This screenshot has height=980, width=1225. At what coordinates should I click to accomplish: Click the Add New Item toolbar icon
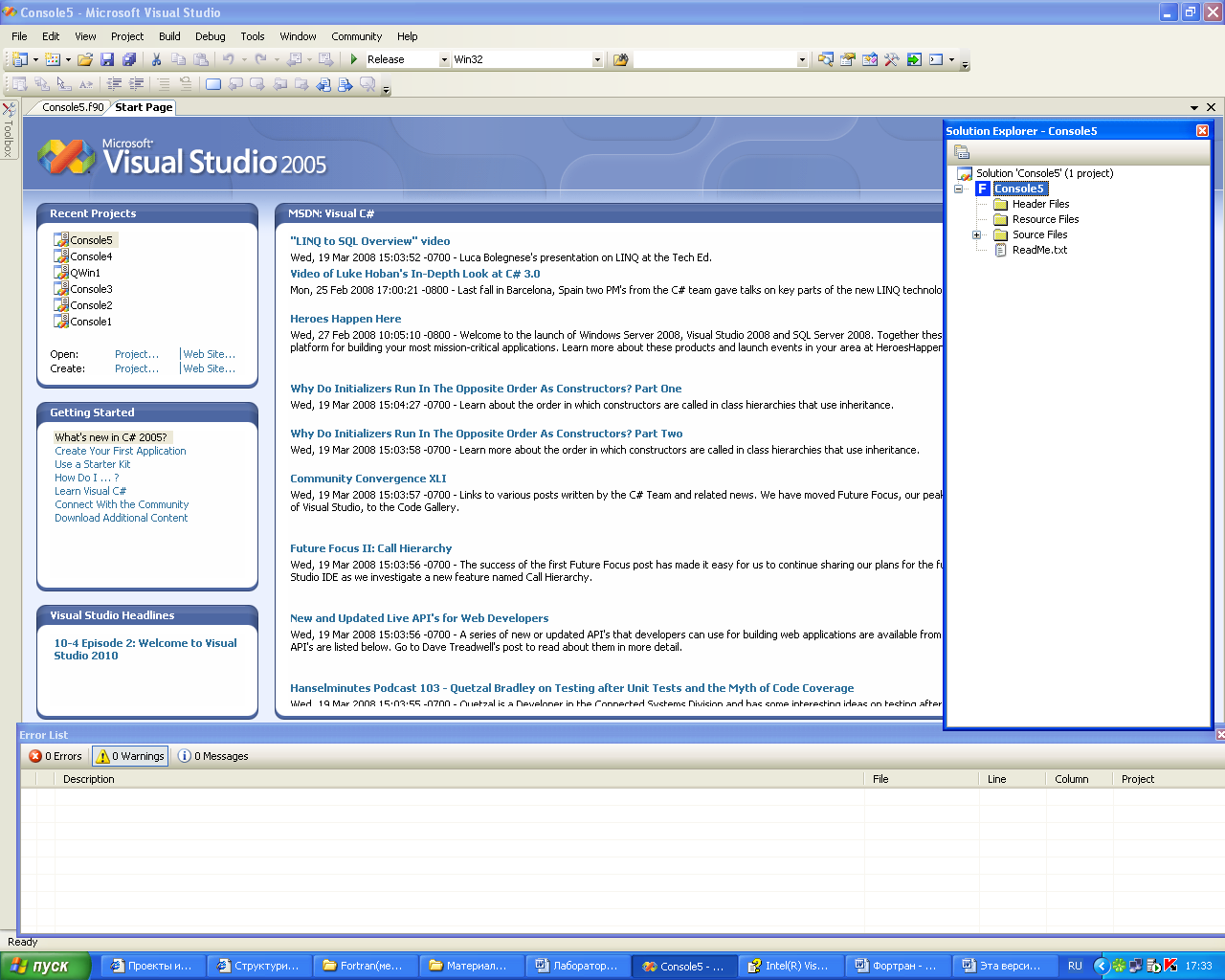click(52, 59)
